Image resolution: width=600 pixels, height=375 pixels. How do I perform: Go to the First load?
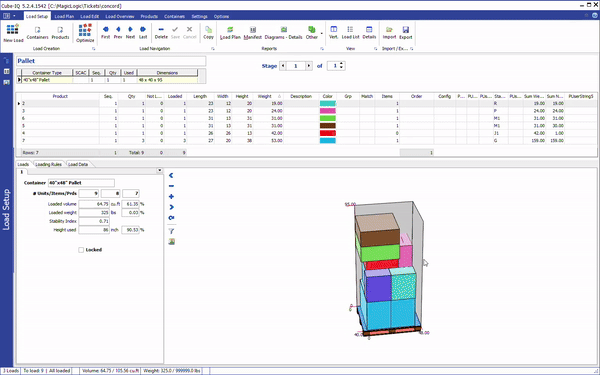pyautogui.click(x=106, y=33)
